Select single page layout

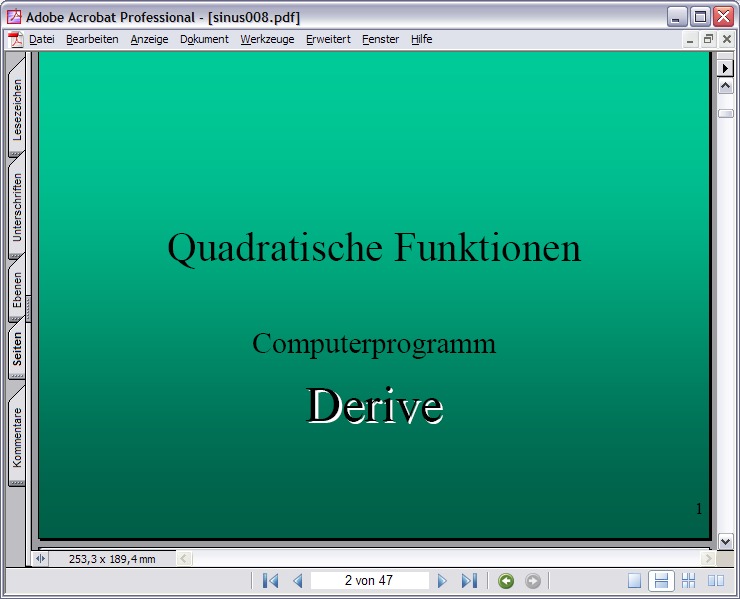point(634,581)
